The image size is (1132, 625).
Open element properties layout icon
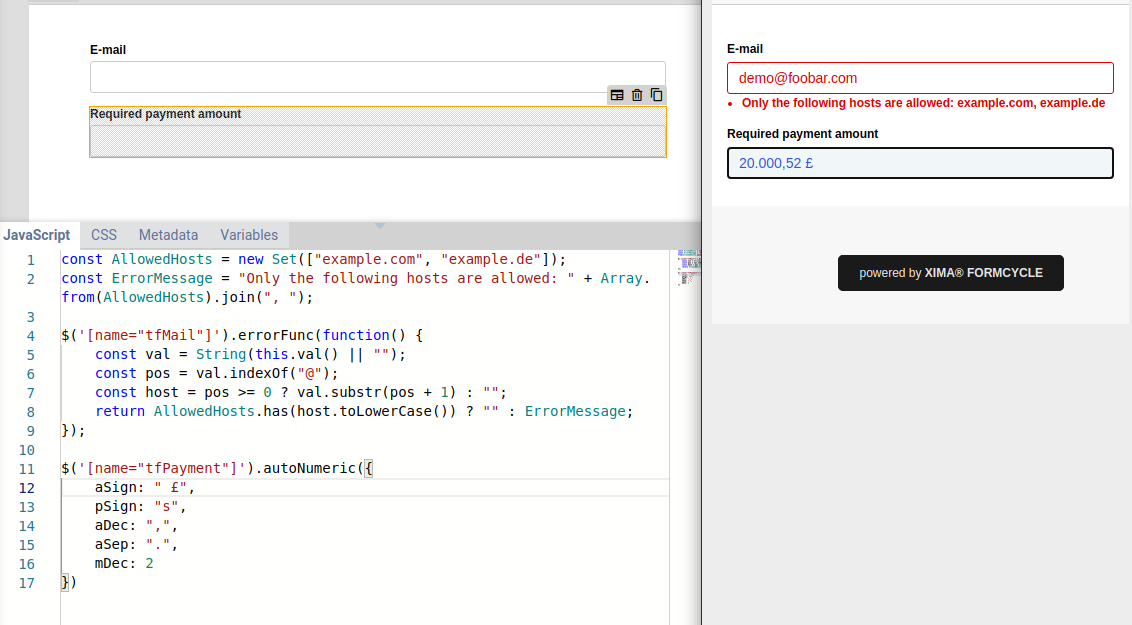617,95
